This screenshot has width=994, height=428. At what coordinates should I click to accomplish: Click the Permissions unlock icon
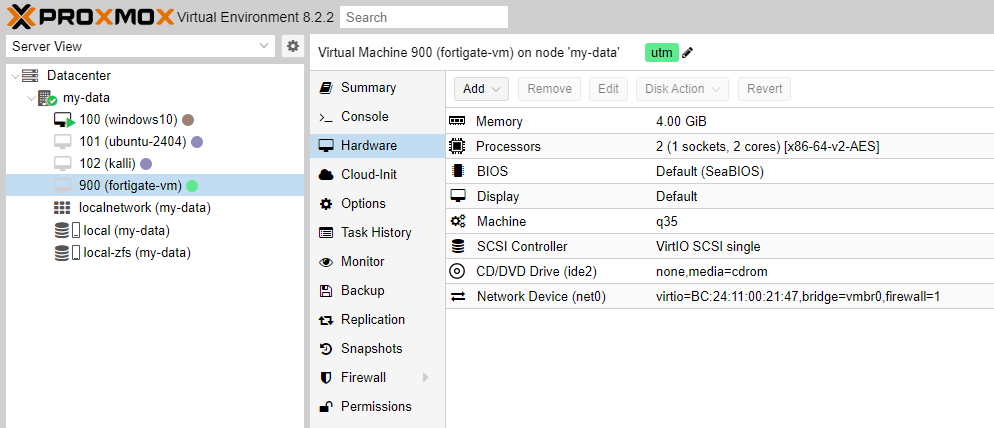click(326, 406)
